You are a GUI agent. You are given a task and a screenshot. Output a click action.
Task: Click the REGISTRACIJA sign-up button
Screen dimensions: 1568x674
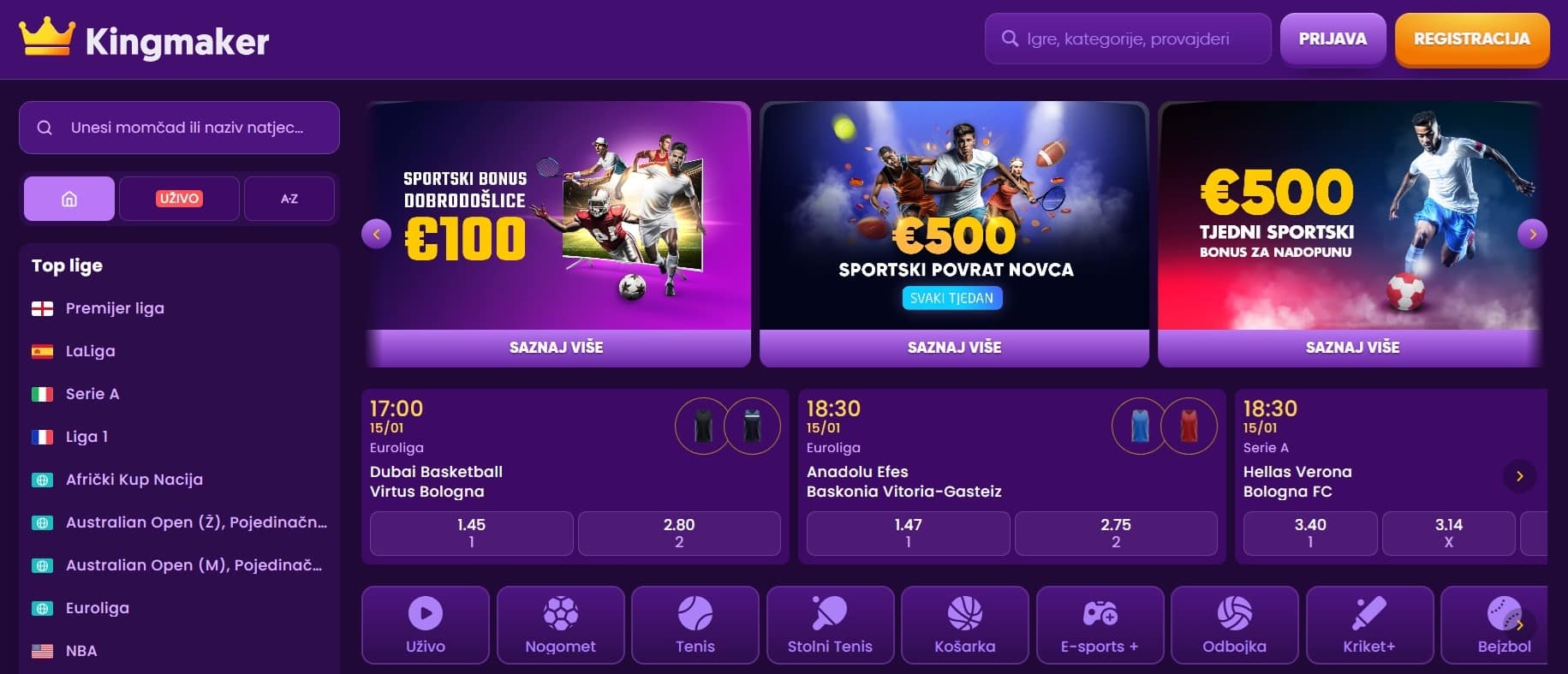point(1471,39)
